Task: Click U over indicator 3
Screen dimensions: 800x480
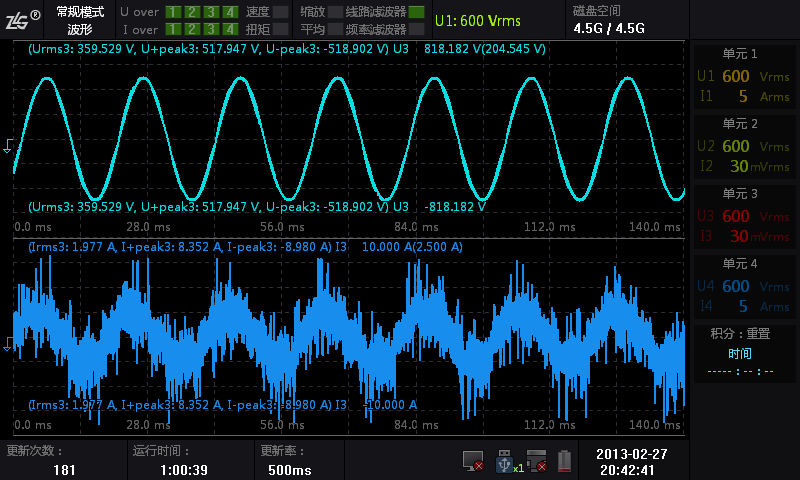Action: (x=211, y=12)
